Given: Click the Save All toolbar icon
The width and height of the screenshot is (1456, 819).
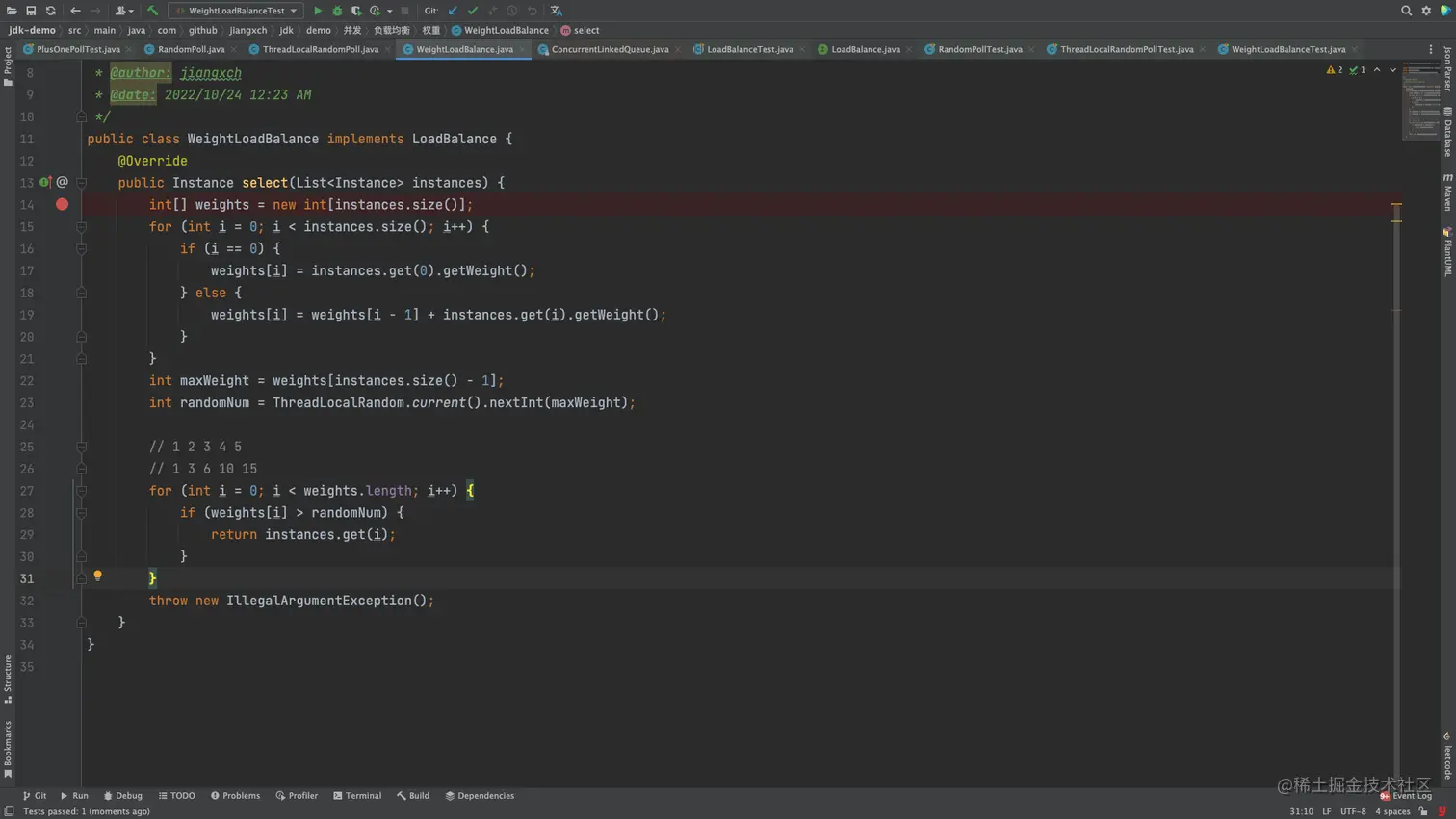Looking at the screenshot, I should 31,11.
